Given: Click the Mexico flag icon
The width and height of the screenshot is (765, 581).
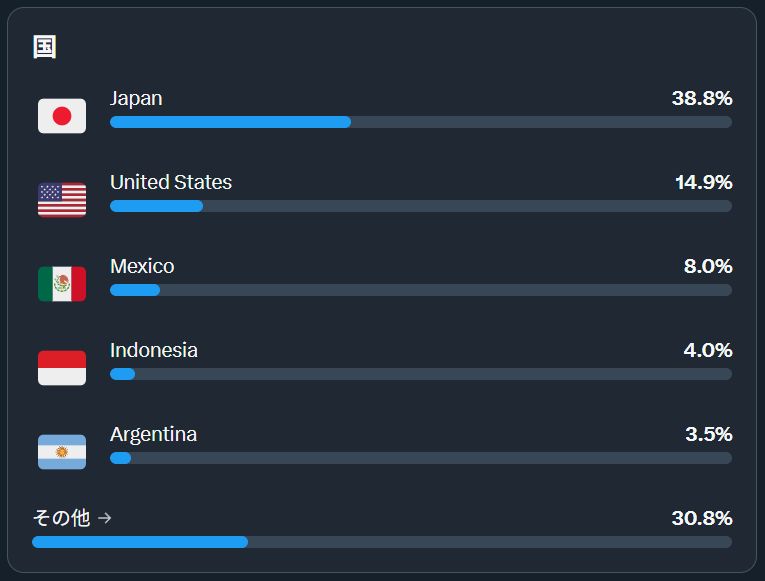Looking at the screenshot, I should point(62,284).
